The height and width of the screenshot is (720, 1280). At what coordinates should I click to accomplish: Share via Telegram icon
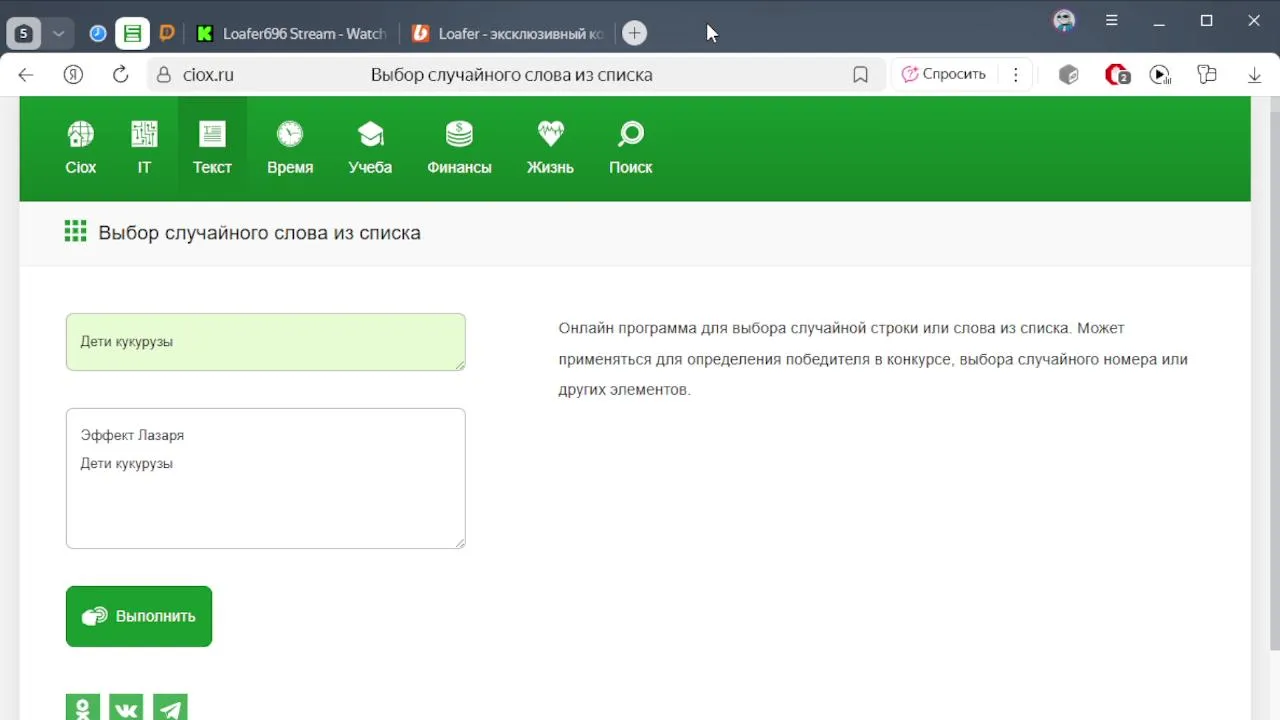pos(170,708)
